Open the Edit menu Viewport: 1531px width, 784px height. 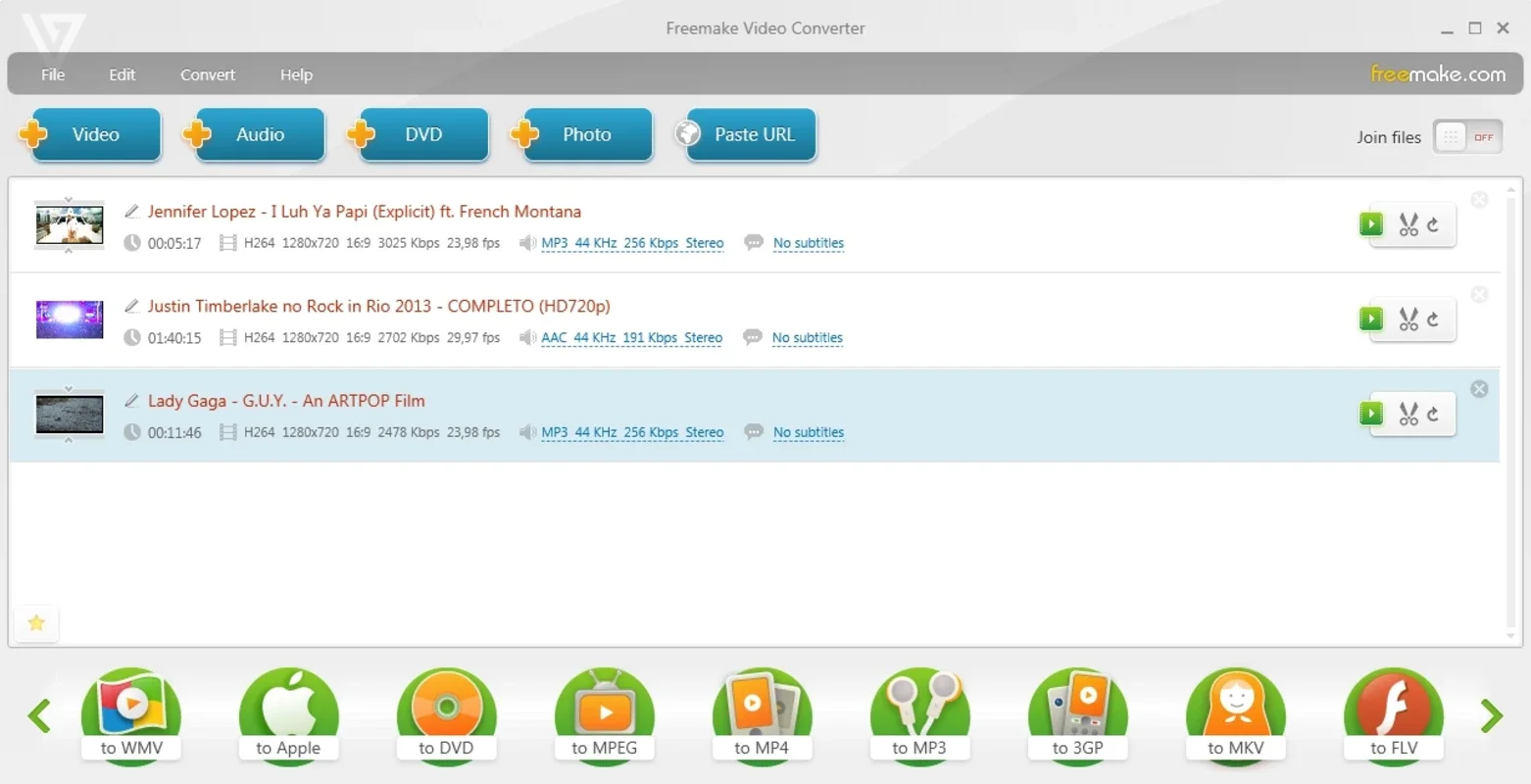[x=122, y=74]
